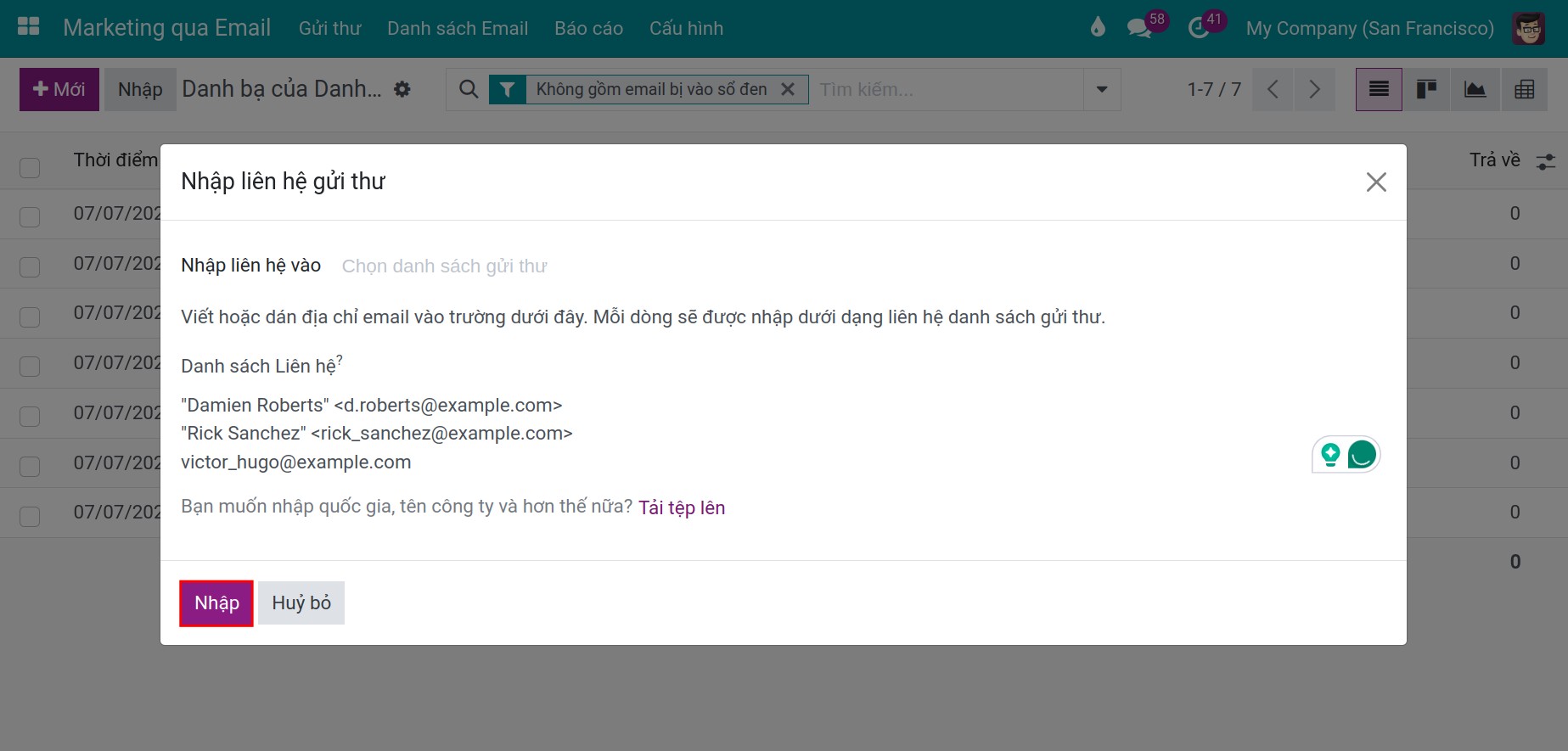Click the Marketing qua Email app title
1568x751 pixels.
(x=167, y=28)
